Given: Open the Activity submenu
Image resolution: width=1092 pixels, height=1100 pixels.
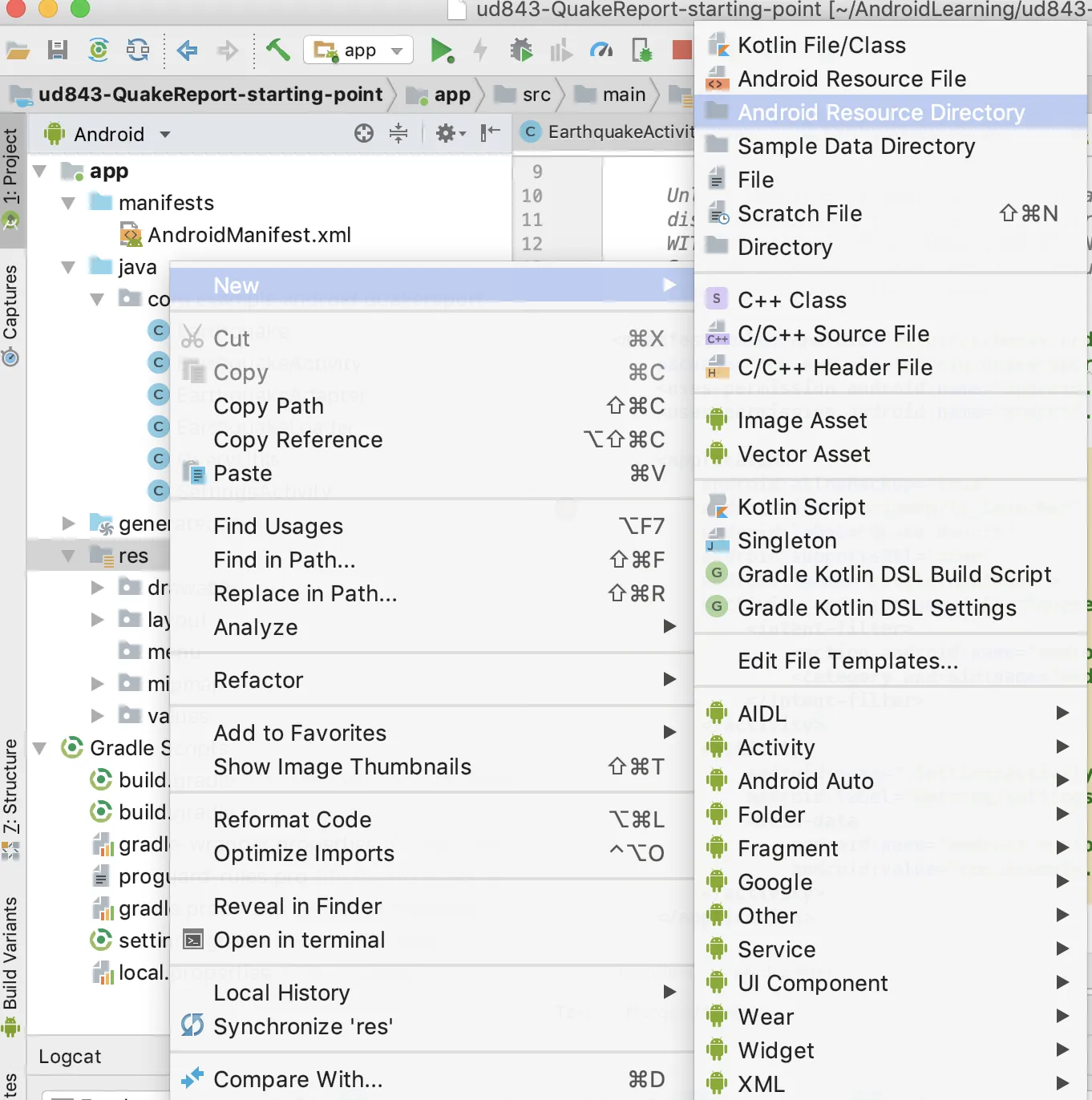Looking at the screenshot, I should tap(890, 747).
